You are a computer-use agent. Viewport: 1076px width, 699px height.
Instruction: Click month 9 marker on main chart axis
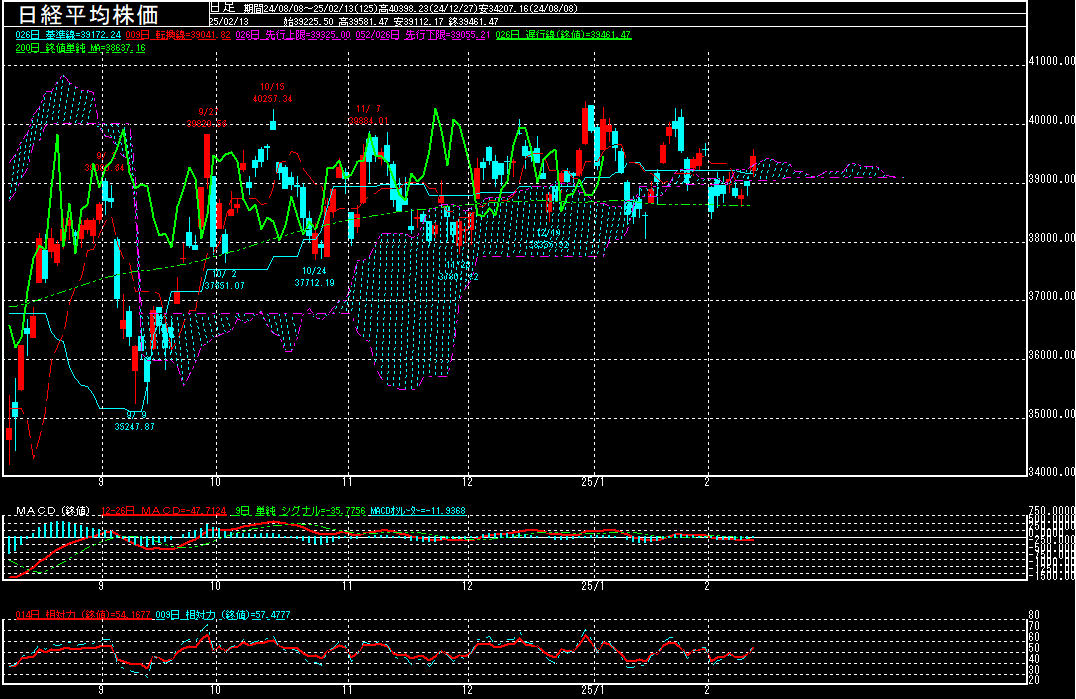click(x=102, y=482)
